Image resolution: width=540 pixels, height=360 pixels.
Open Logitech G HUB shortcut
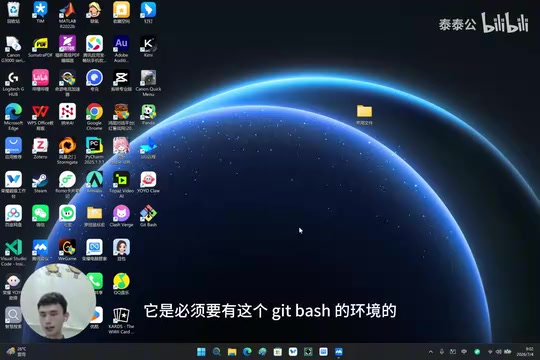click(13, 83)
